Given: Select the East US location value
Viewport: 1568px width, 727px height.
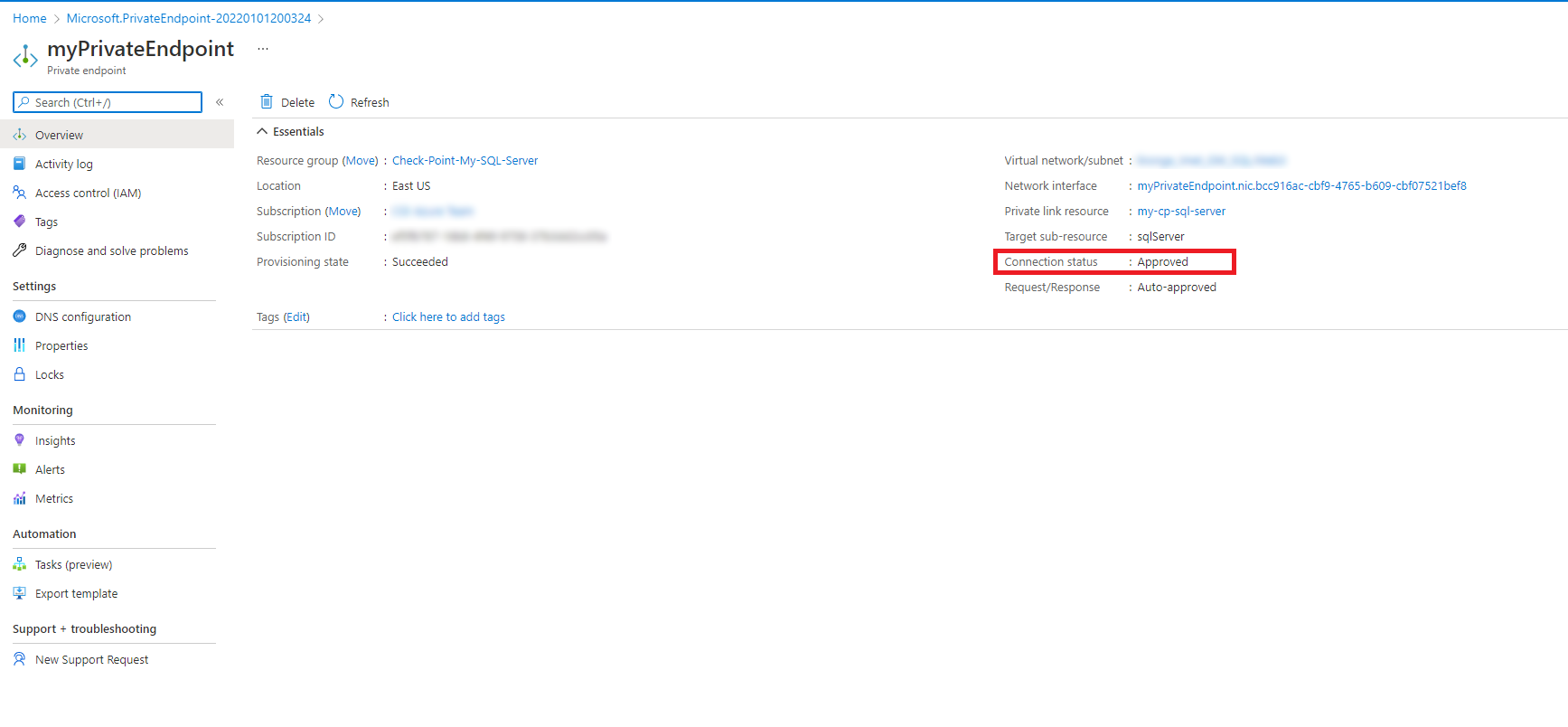Looking at the screenshot, I should tap(411, 185).
